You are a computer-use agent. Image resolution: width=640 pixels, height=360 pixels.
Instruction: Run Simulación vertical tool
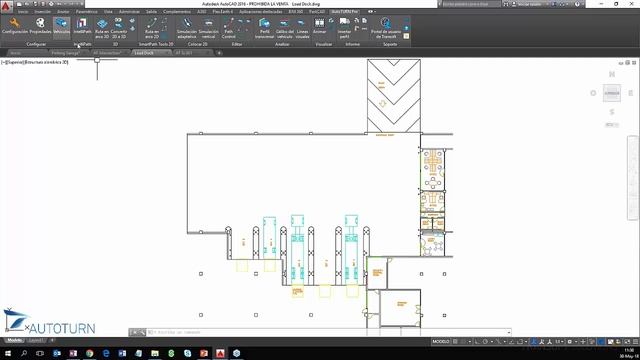point(209,28)
